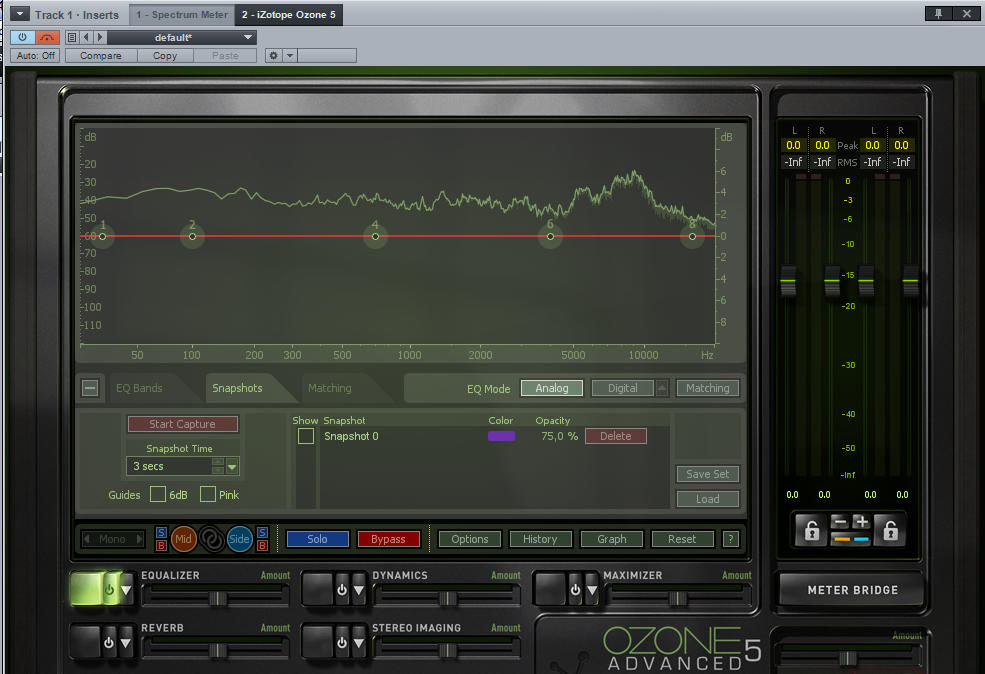Click the orange sidechain icon in the header
The image size is (985, 674).
48,37
